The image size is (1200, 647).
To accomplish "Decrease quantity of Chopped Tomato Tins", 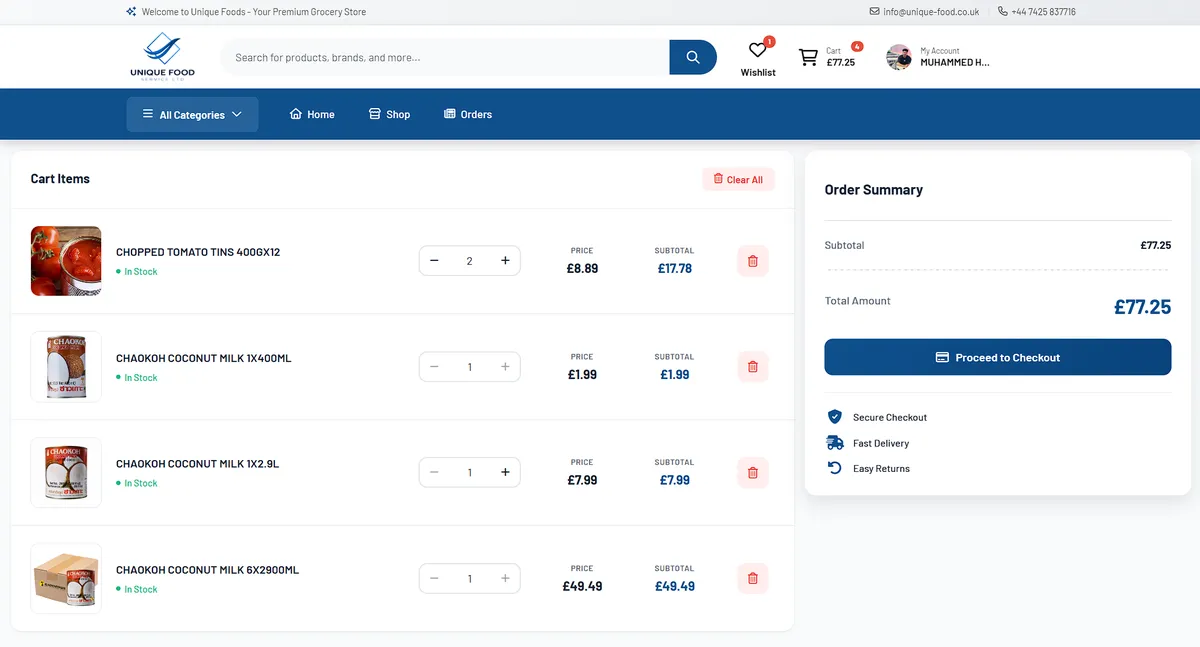I will click(x=434, y=261).
